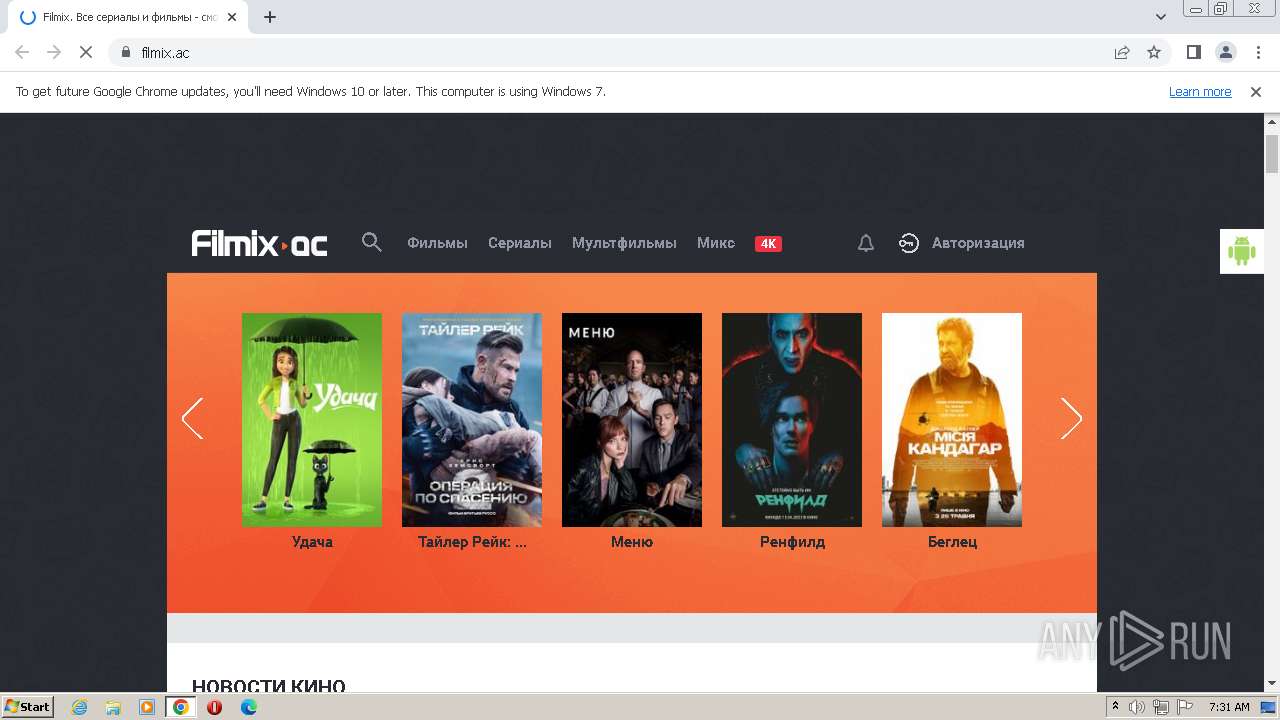Show notifications bell icon
This screenshot has height=720, width=1280.
pyautogui.click(x=866, y=243)
